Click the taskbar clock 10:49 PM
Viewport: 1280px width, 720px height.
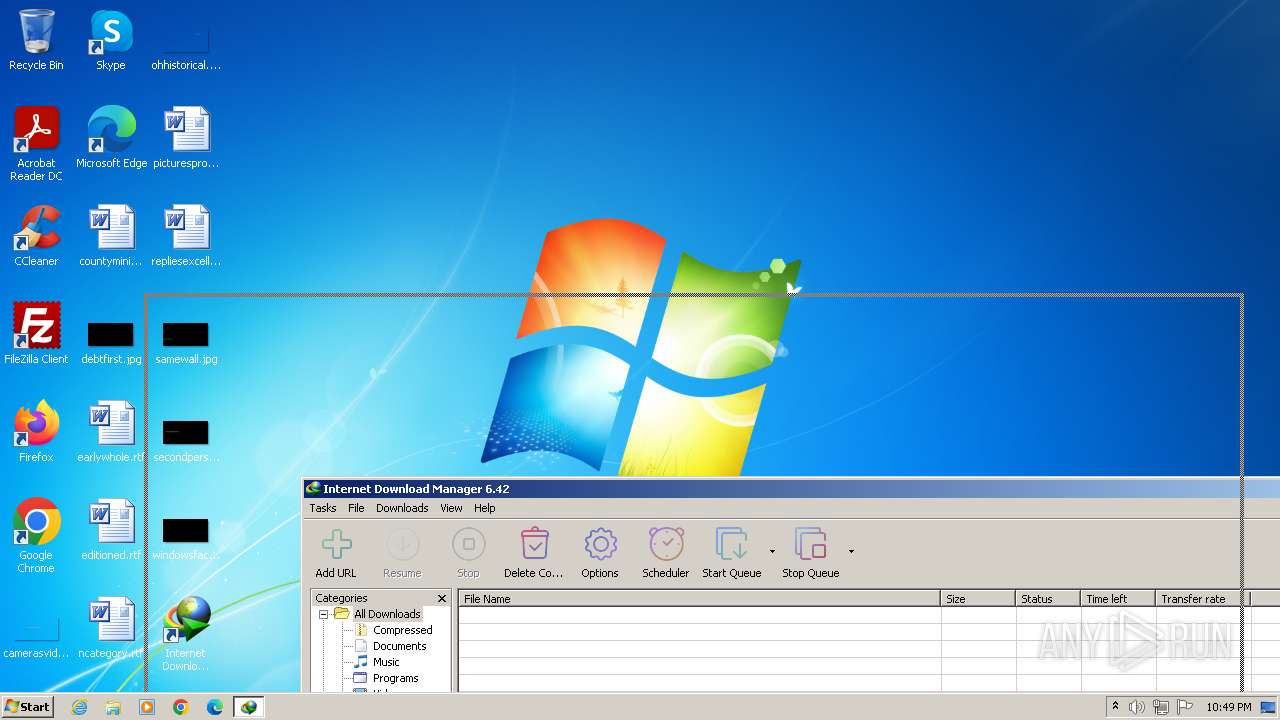click(x=1229, y=707)
